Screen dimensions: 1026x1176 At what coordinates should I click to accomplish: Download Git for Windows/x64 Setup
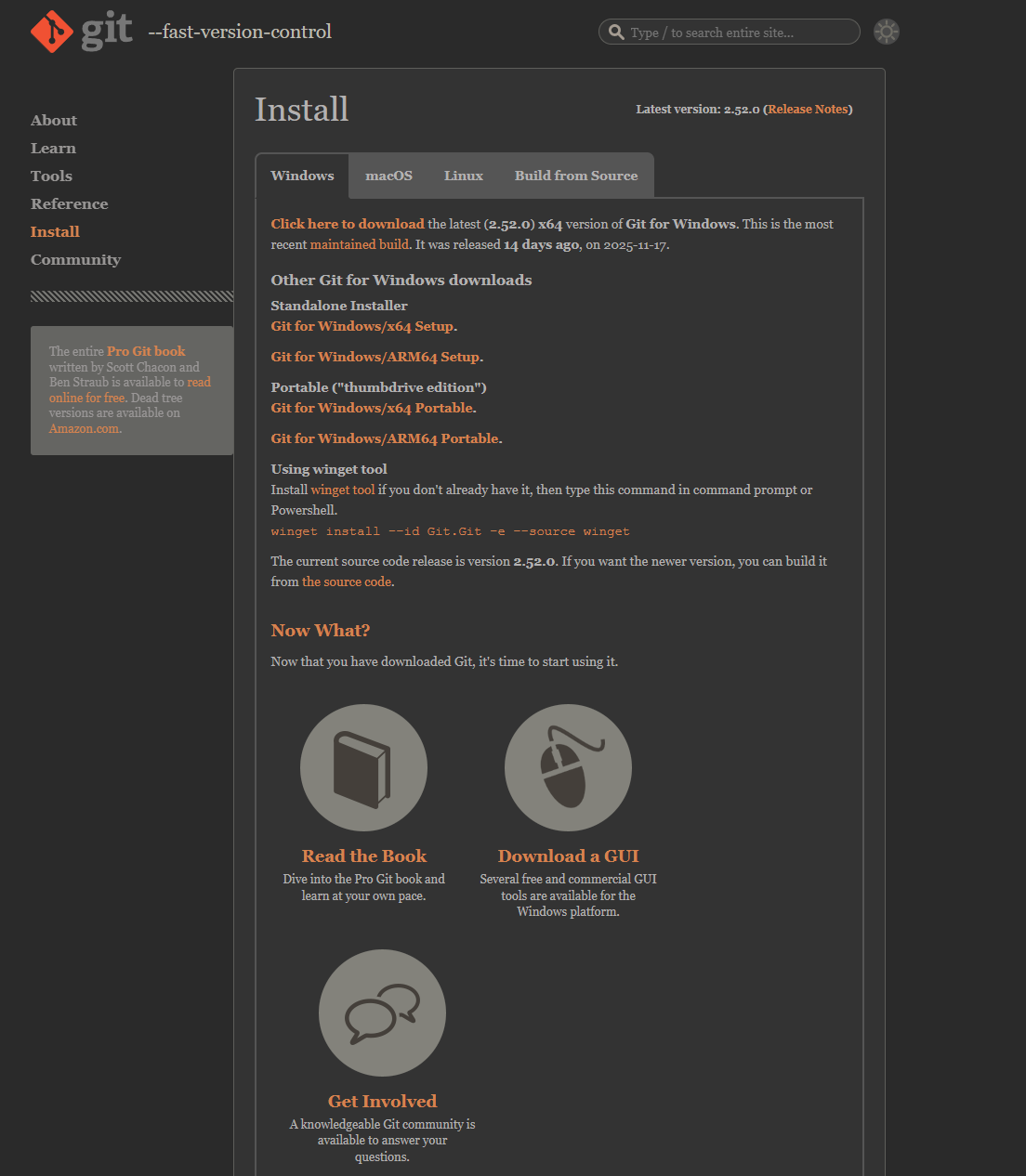click(x=362, y=327)
